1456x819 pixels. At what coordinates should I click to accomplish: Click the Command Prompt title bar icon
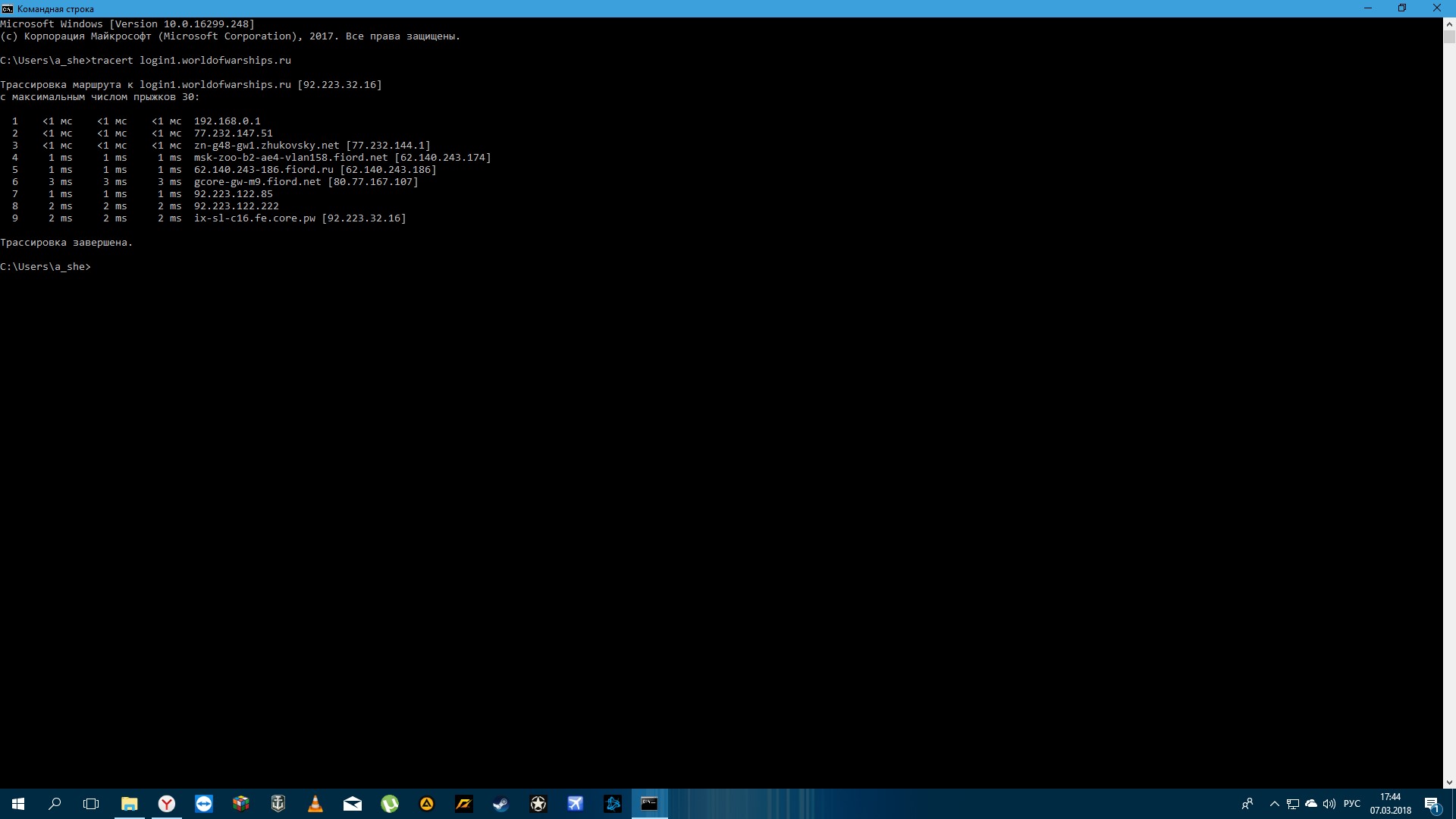click(8, 8)
